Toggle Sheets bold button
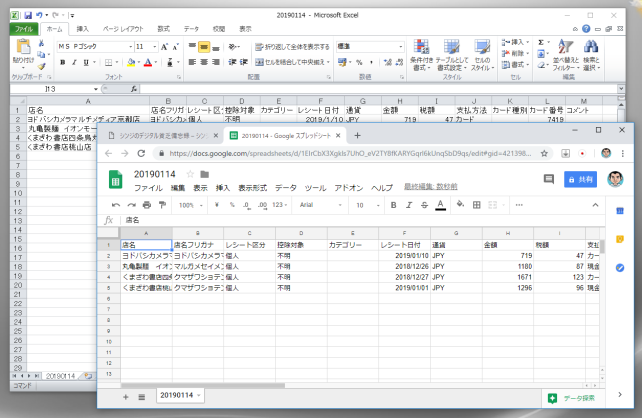 (x=393, y=205)
